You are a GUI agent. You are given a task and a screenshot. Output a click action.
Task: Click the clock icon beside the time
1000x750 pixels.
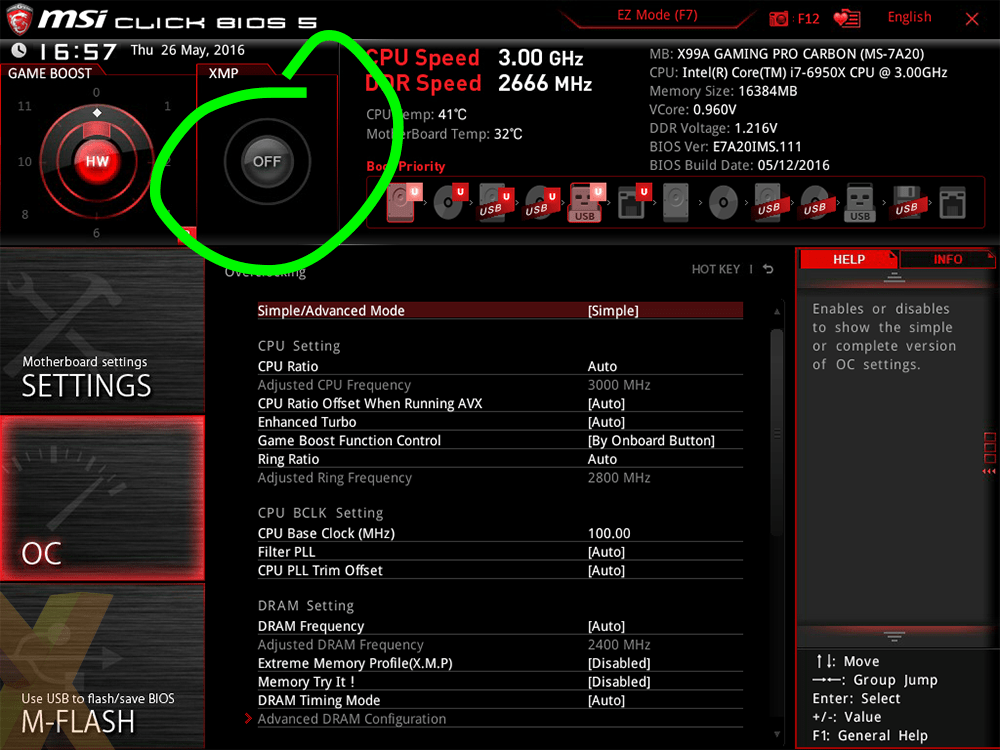tap(19, 50)
